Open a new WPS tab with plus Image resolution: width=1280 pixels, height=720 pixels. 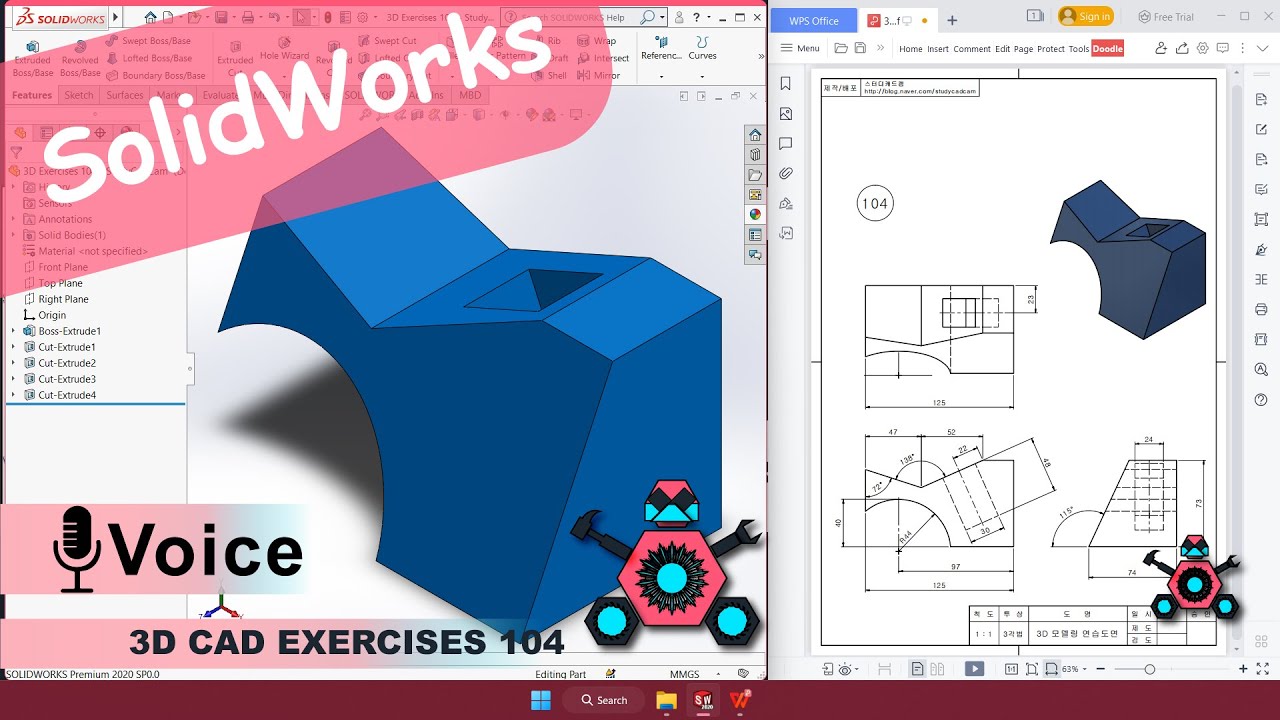click(x=952, y=20)
